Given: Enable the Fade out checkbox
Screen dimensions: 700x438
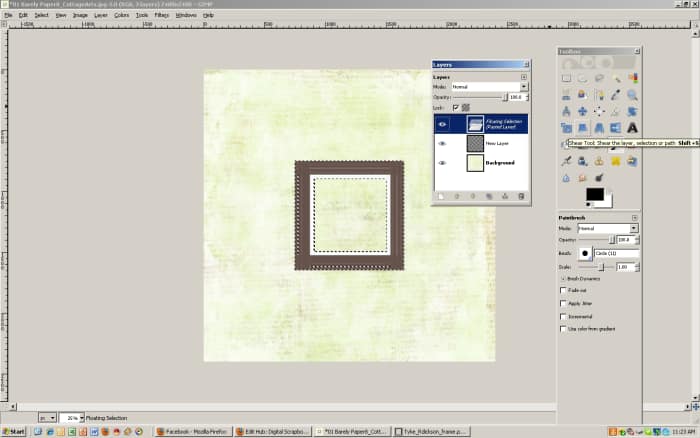Looking at the screenshot, I should coord(563,290).
